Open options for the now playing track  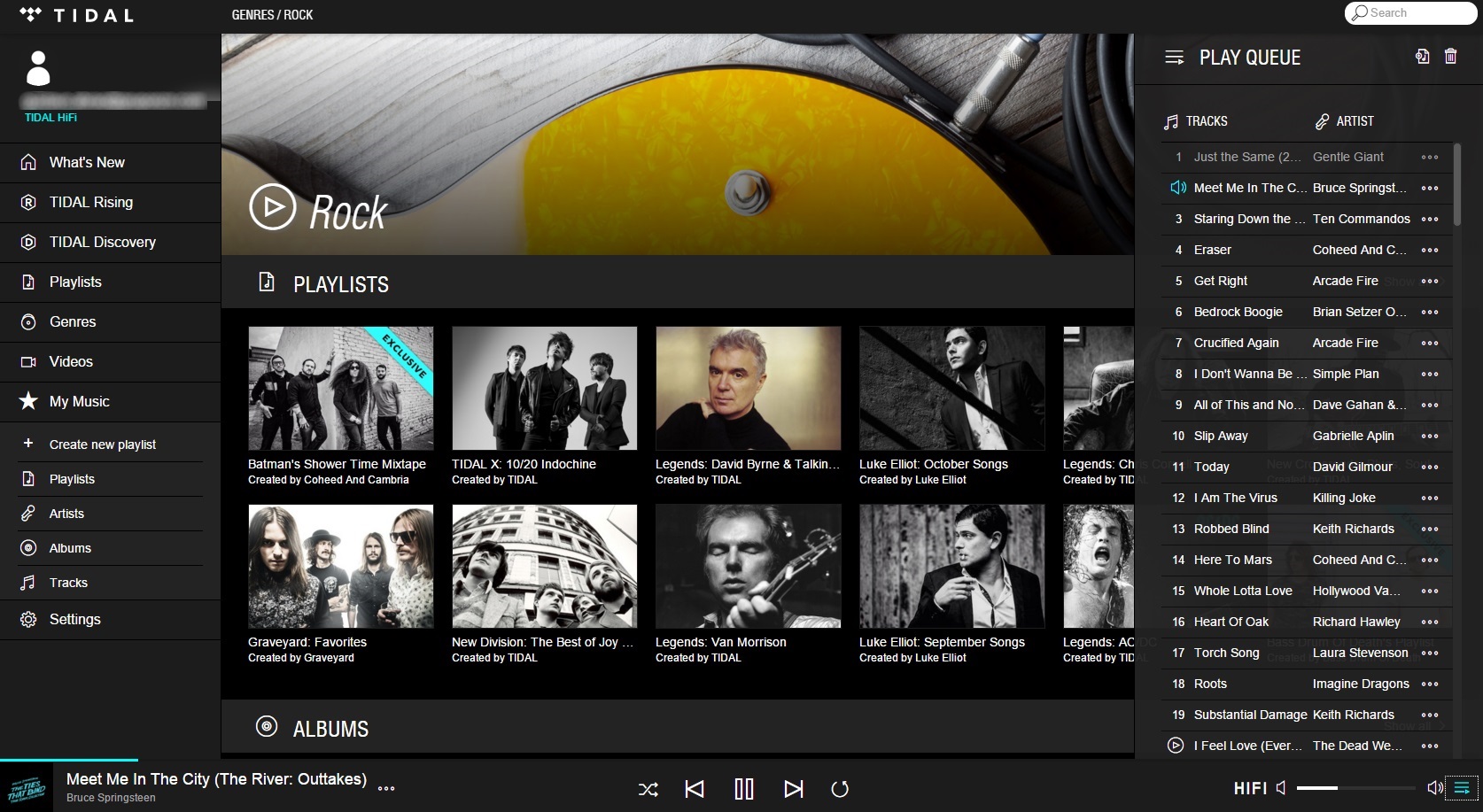coord(386,788)
